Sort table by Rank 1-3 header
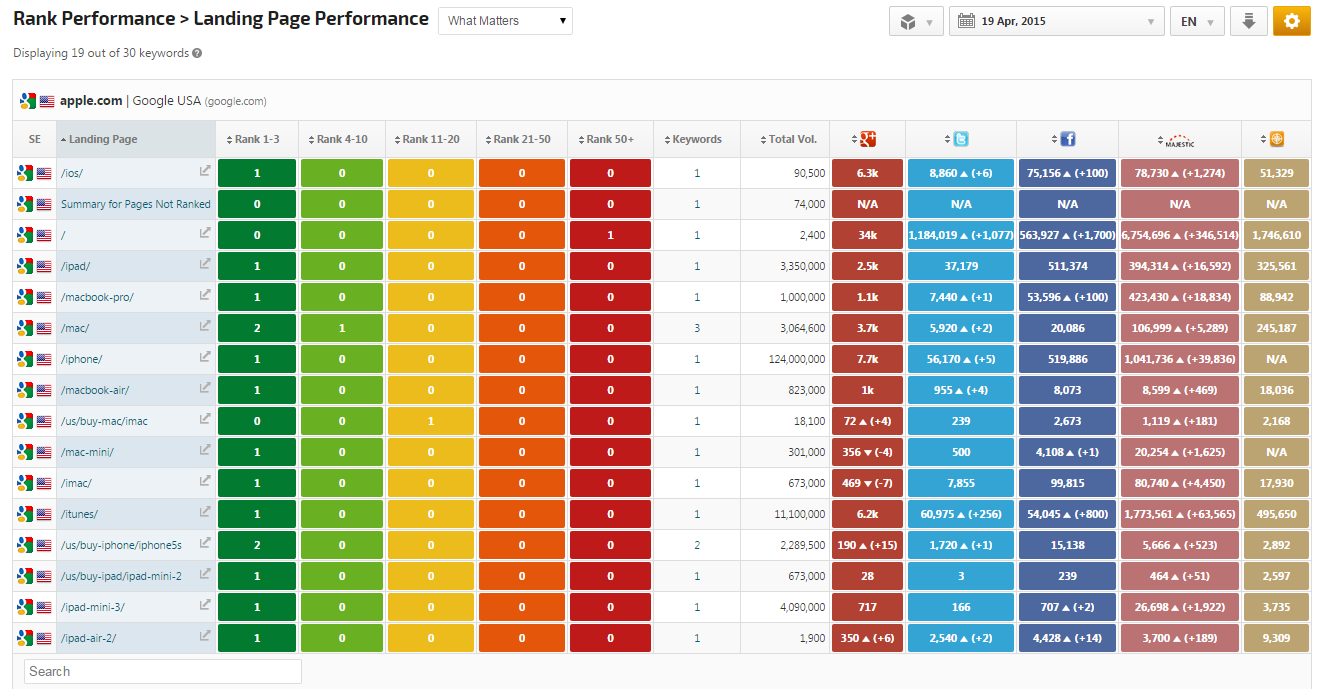Image resolution: width=1325 pixels, height=689 pixels. click(259, 139)
